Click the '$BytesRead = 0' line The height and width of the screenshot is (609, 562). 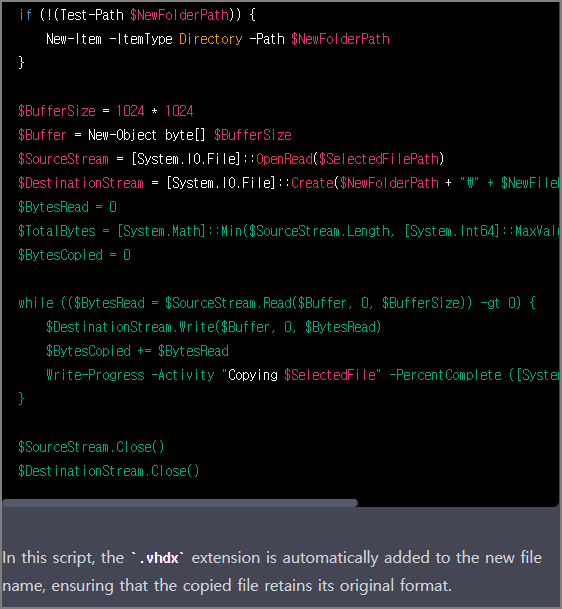click(67, 207)
